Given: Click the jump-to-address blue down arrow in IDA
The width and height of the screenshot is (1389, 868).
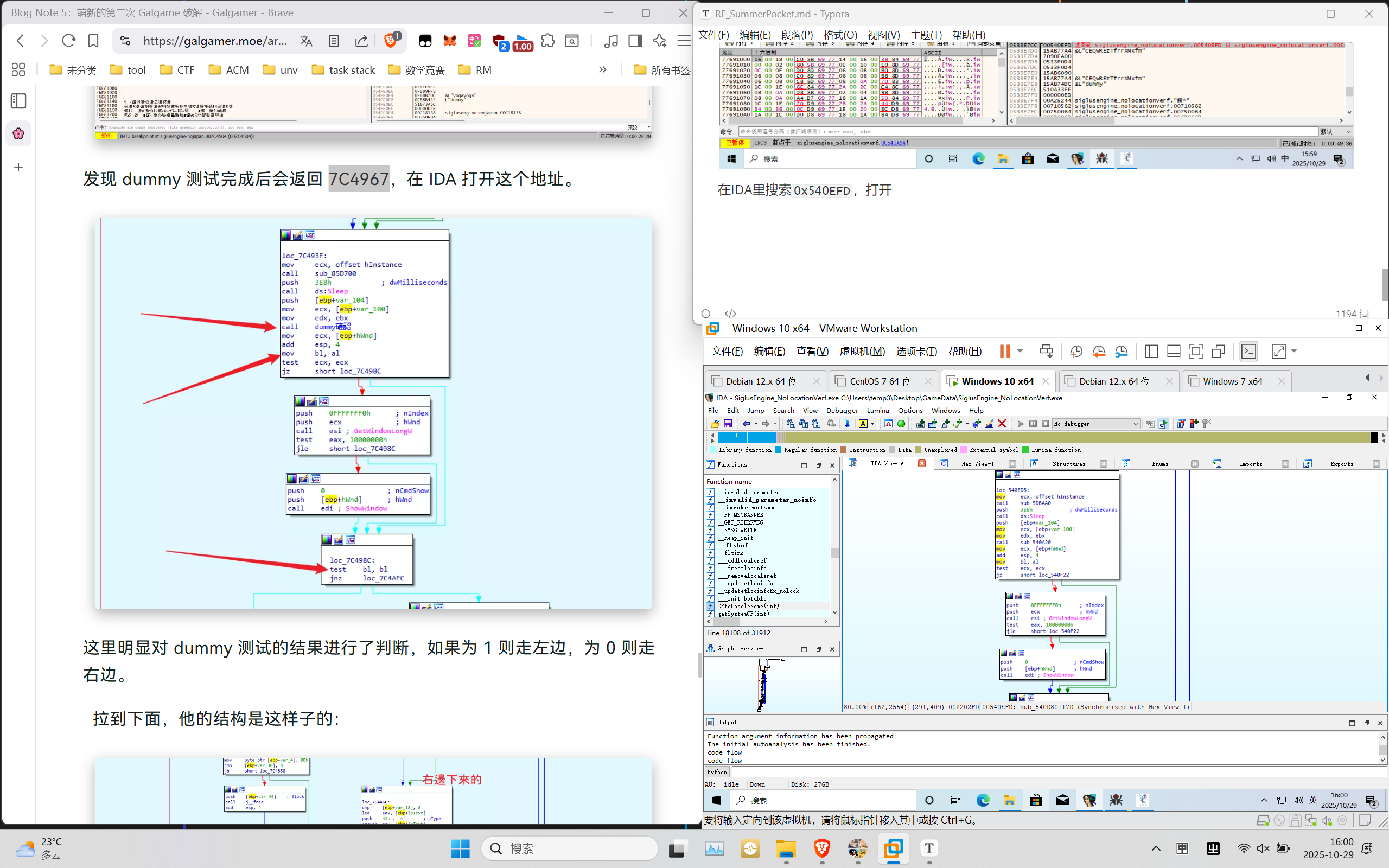Looking at the screenshot, I should click(847, 424).
